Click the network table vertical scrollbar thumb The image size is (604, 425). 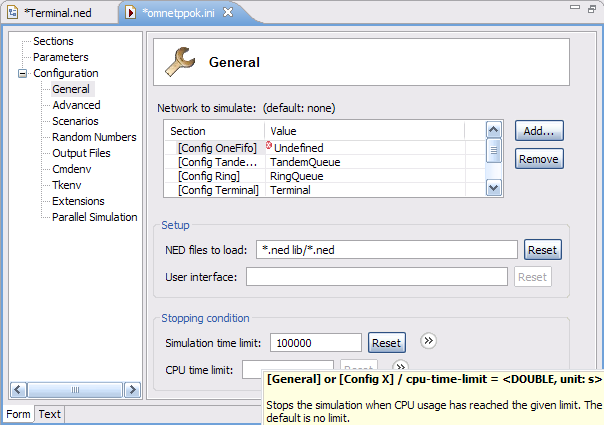click(494, 151)
